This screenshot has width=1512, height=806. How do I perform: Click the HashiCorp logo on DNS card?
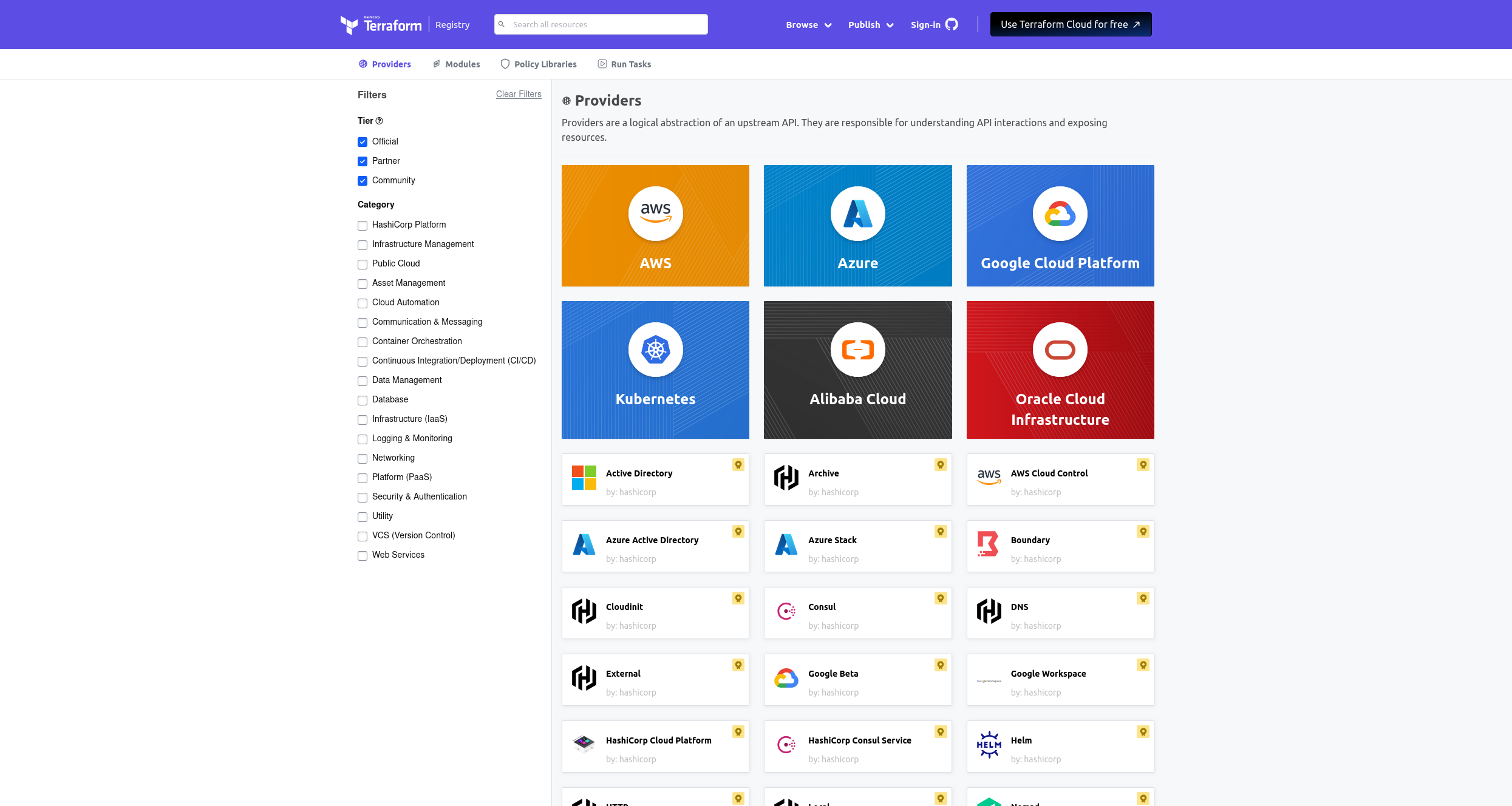989,611
